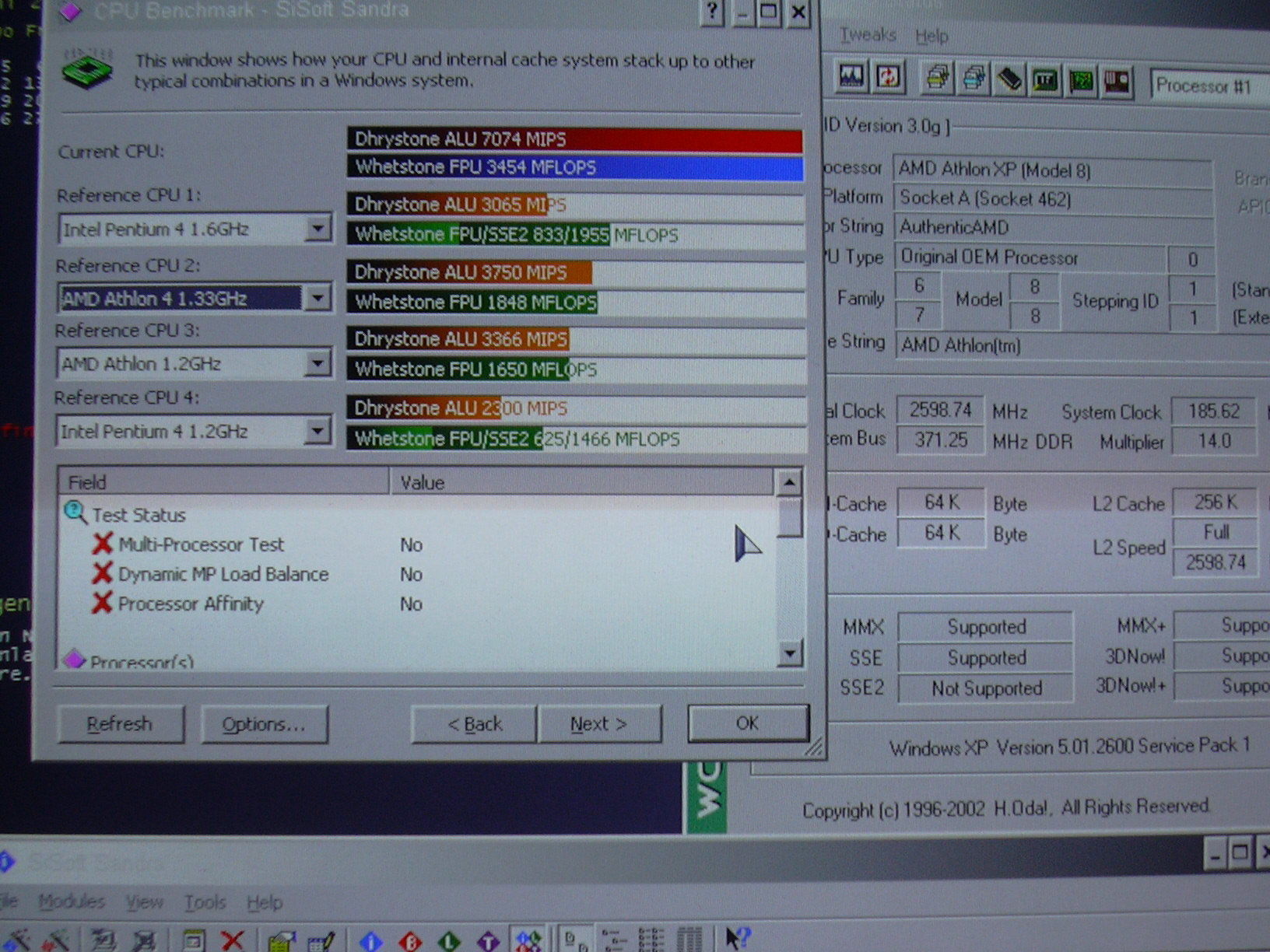Open the Help menu in SiSoft Sandra main window
Image resolution: width=1270 pixels, height=952 pixels.
coord(265,903)
